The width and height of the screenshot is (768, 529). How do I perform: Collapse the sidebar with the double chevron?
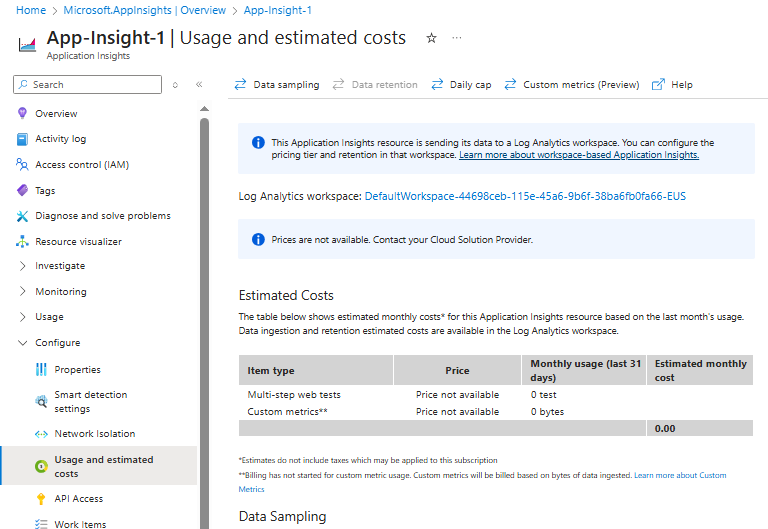pyautogui.click(x=199, y=84)
